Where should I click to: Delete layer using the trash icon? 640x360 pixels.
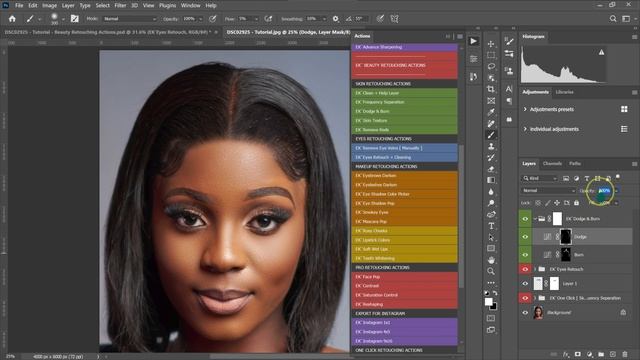[x=624, y=354]
